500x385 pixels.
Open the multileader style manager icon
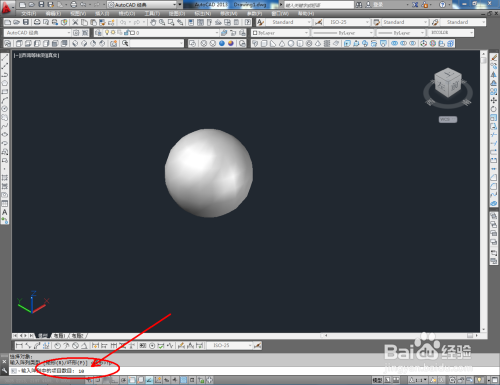coord(435,22)
